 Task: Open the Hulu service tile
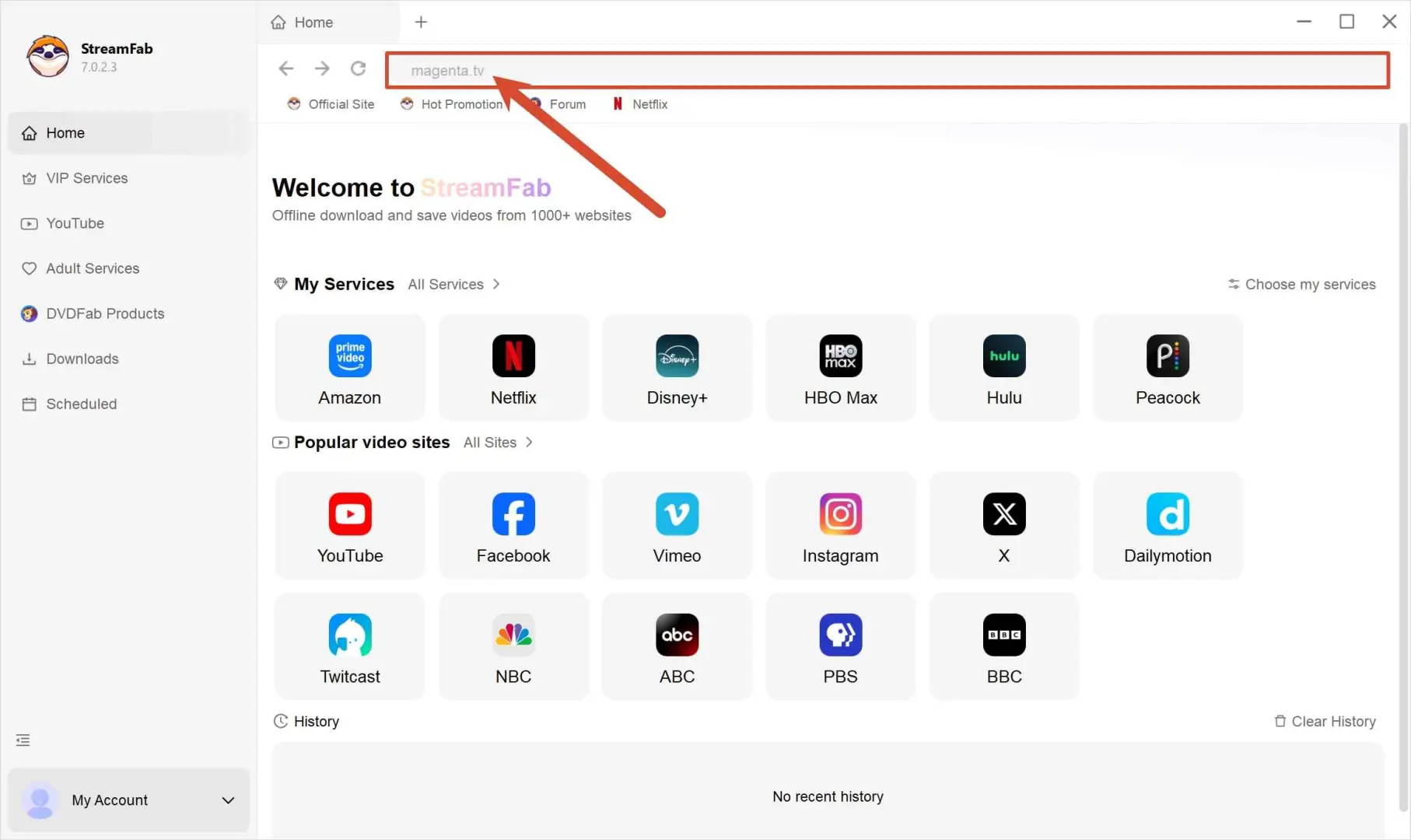pyautogui.click(x=1004, y=368)
